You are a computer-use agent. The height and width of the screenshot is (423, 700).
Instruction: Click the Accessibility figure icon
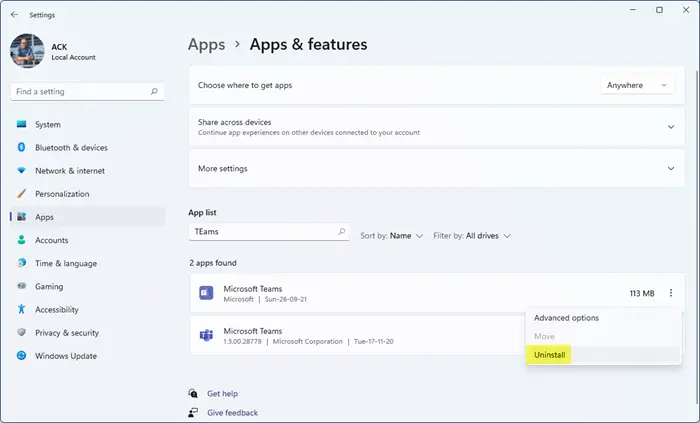coord(21,309)
